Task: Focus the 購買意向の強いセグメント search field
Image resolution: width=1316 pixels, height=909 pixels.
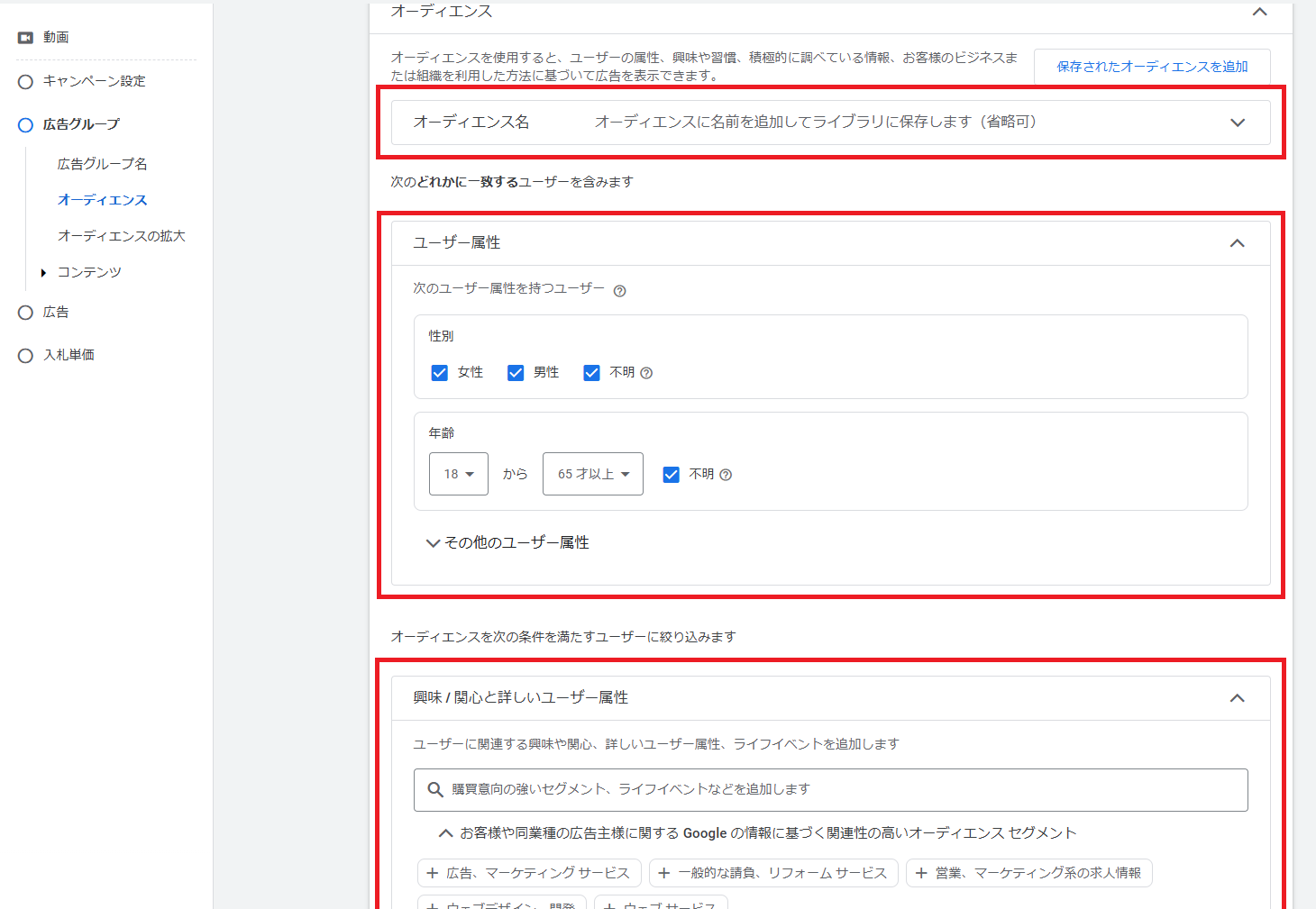Action: 831,790
